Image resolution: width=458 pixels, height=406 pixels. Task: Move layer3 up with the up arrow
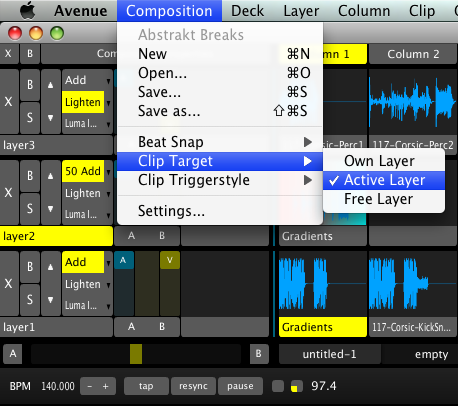tap(50, 85)
